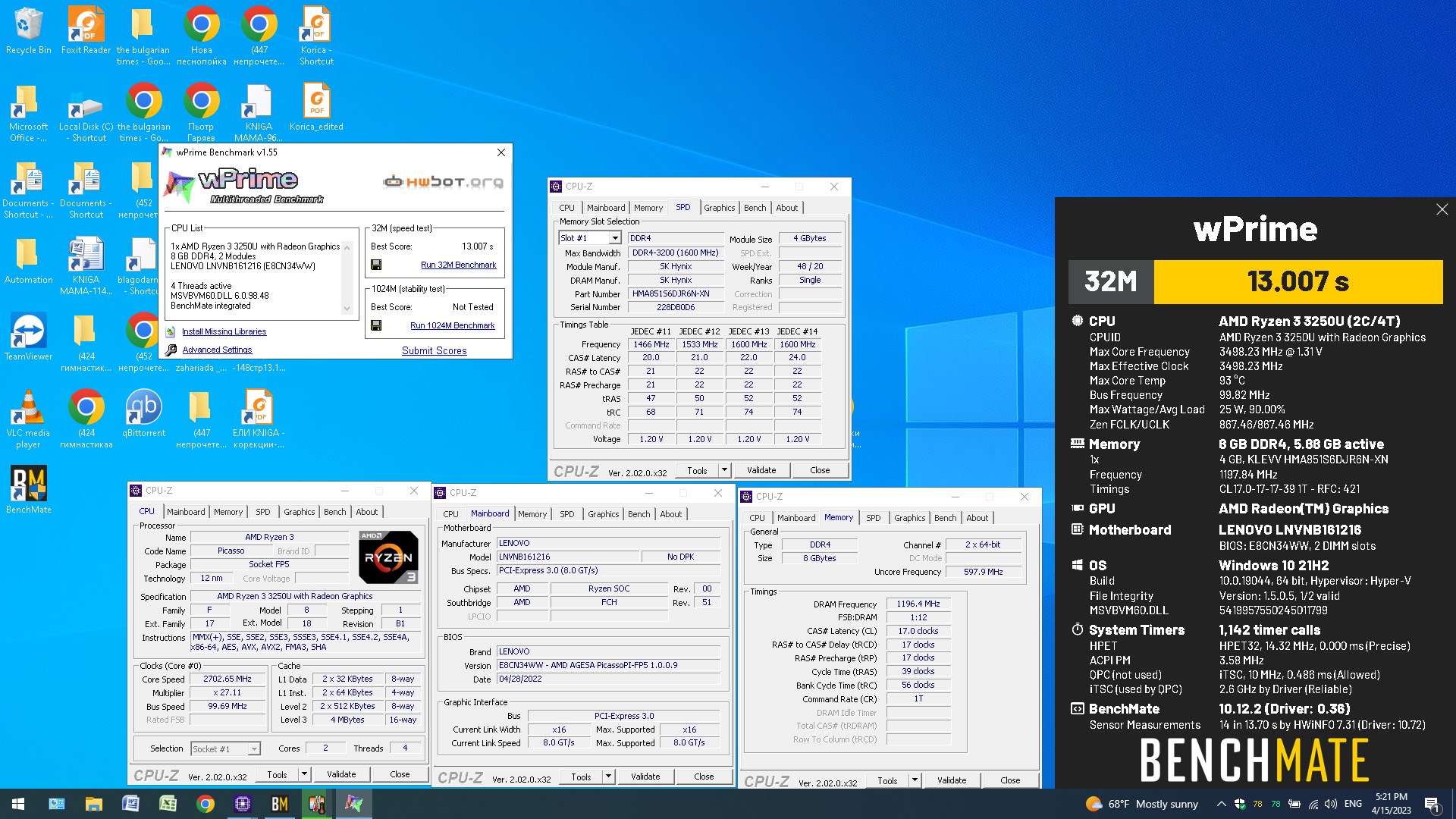The width and height of the screenshot is (1456, 819).
Task: Click the save icon beside 1024M best score
Action: click(x=375, y=325)
